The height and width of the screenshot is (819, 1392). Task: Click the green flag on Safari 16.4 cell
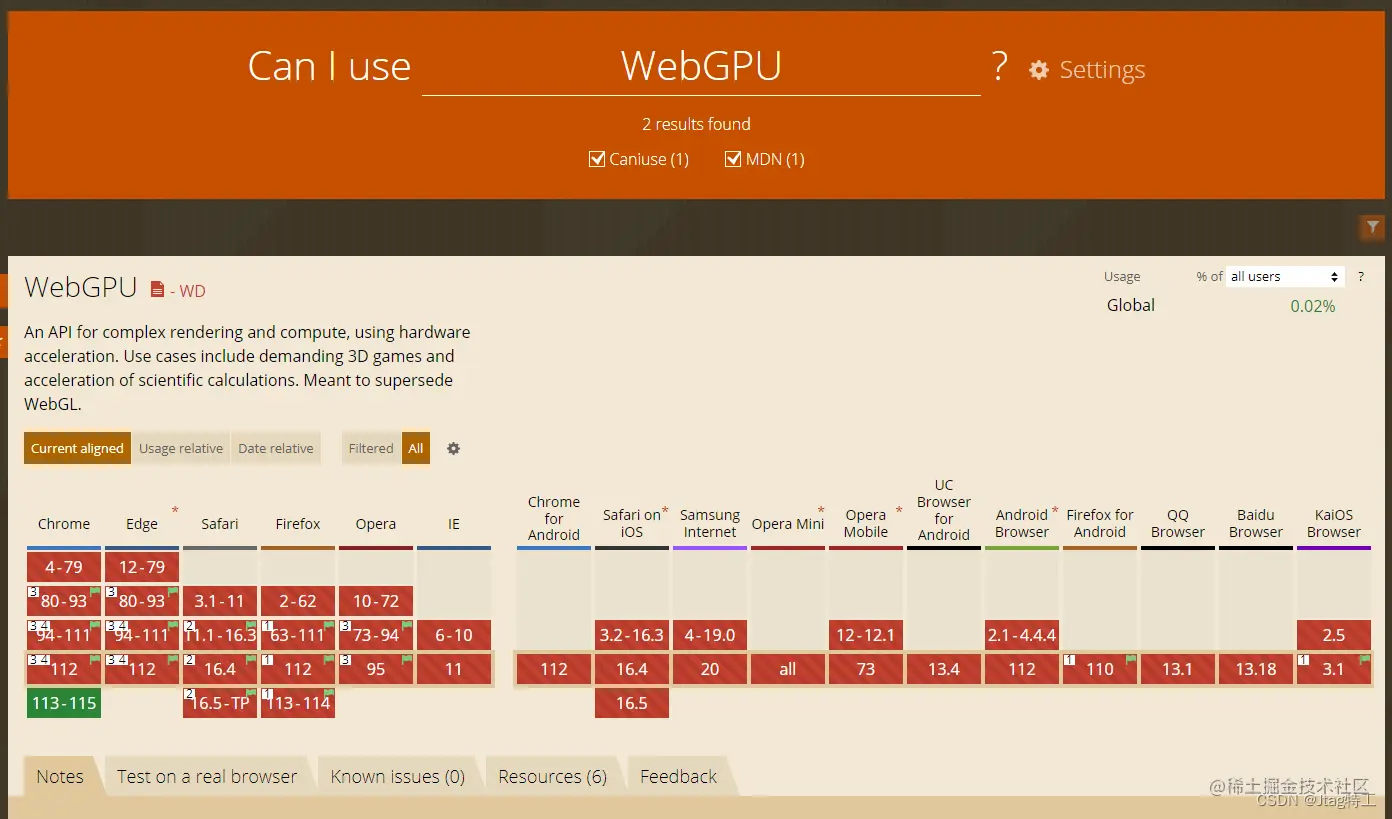[252, 659]
